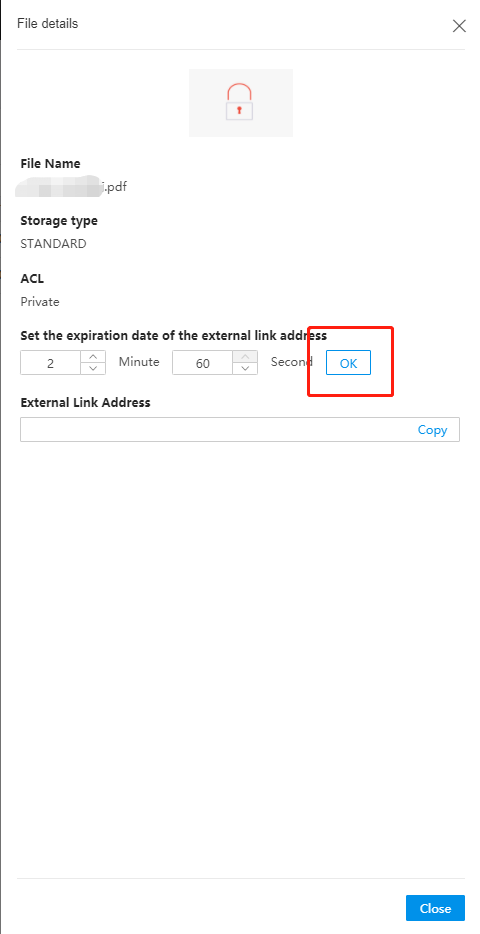Viewport: 480px width, 934px height.
Task: Click the External Link Address heading
Action: [x=85, y=402]
